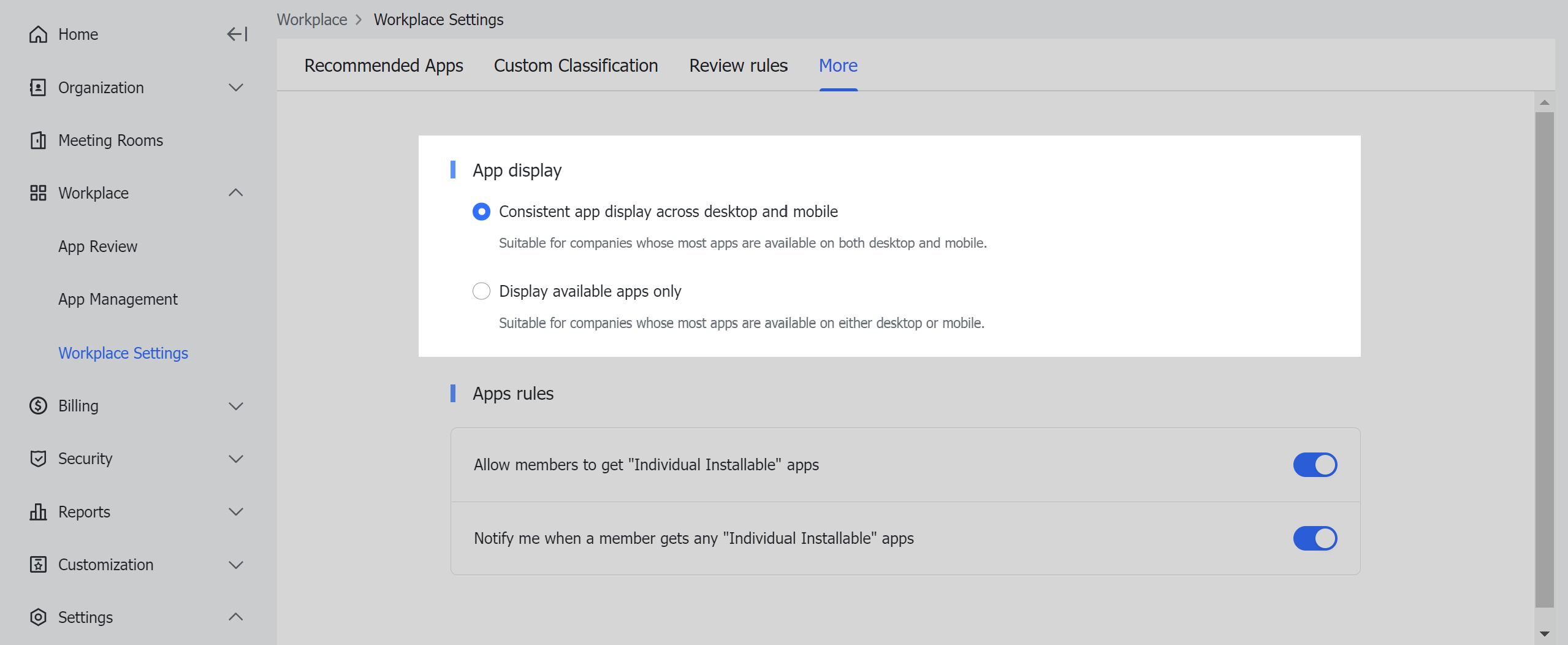Screen dimensions: 1568x645
Task: Click the scrollbar down arrow
Action: 1544,633
